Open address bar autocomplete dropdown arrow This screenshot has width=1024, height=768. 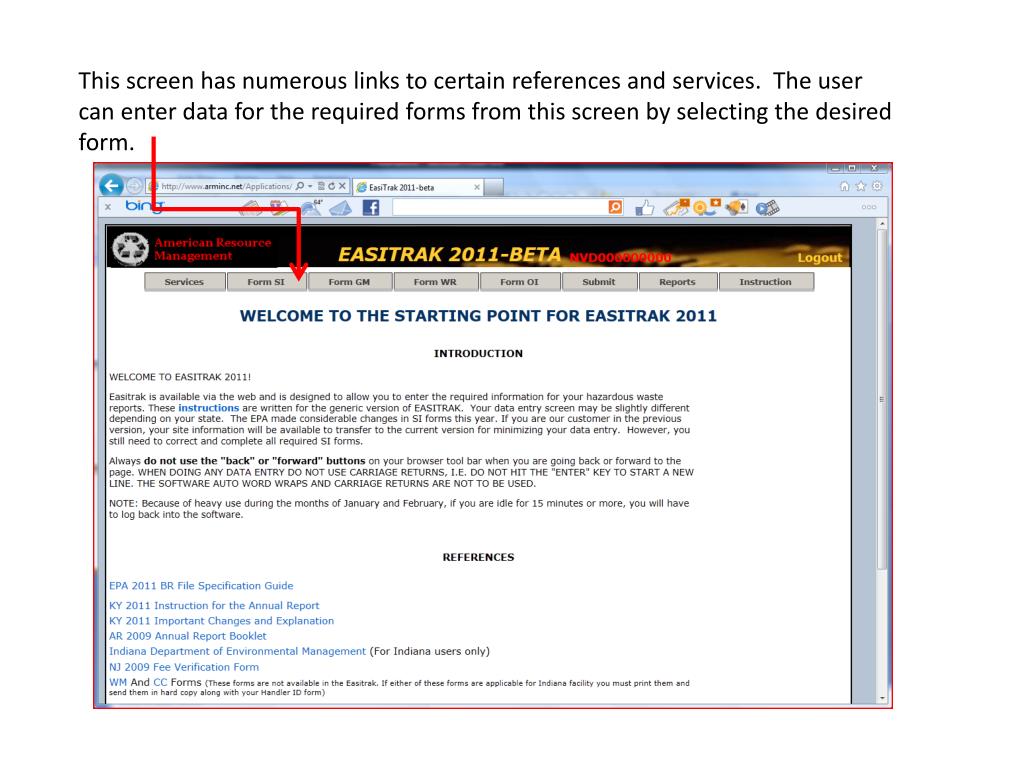310,187
